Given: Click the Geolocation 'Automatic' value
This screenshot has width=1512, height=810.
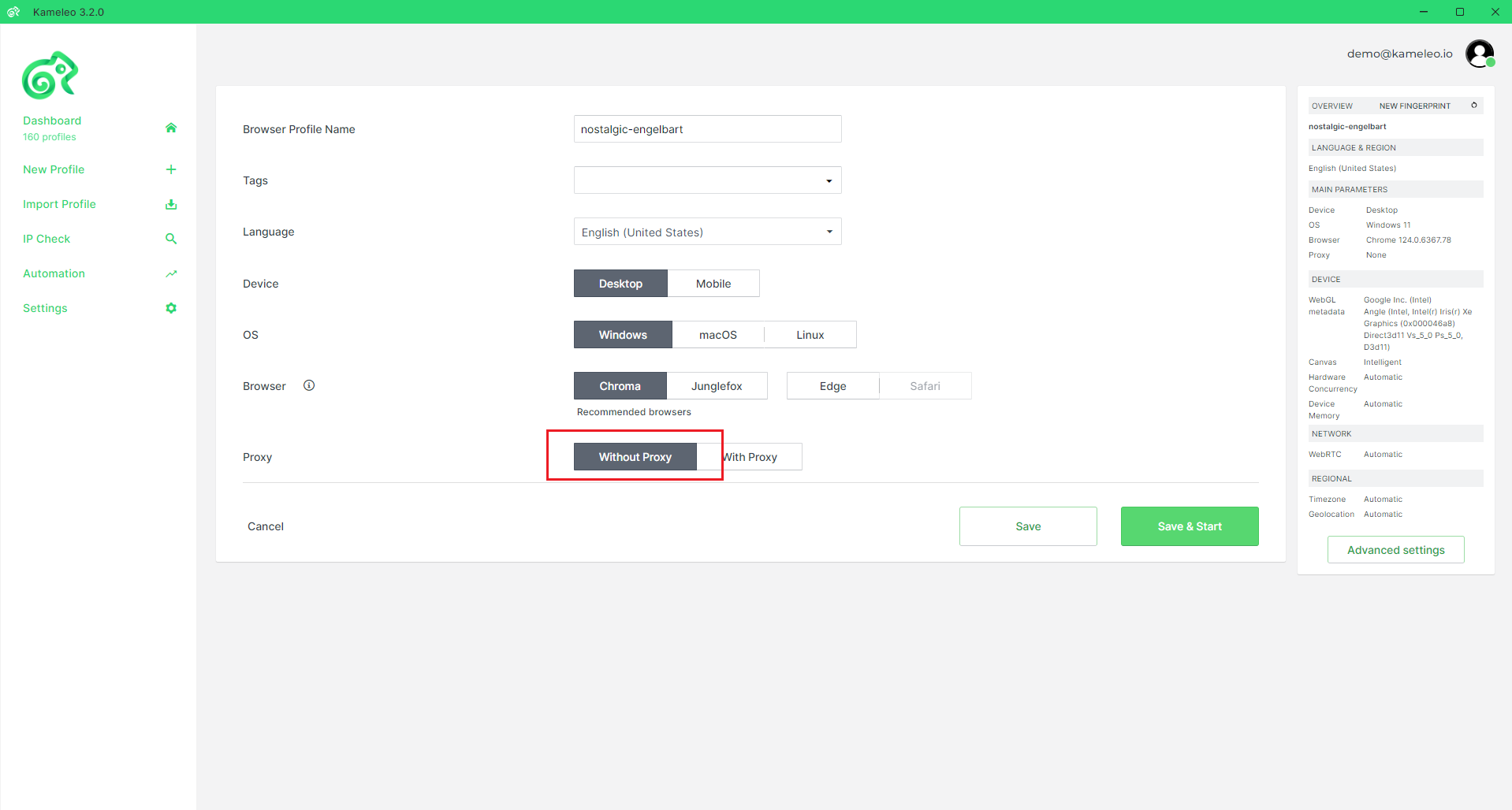Looking at the screenshot, I should (1383, 515).
